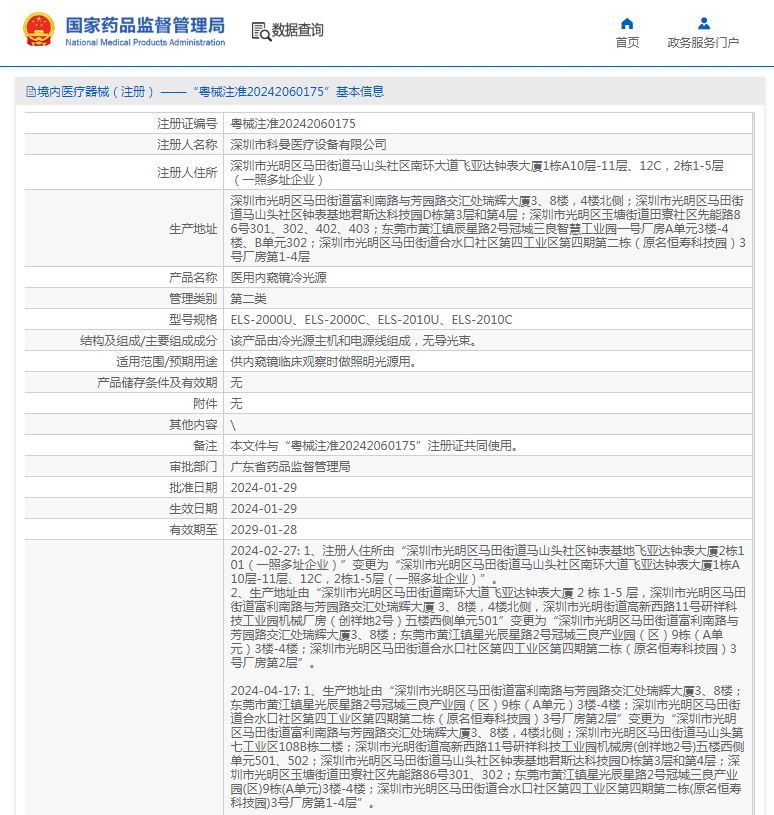Select 深圳市科曼医疗设备有限公司 registrant name
The image size is (774, 815).
(309, 144)
